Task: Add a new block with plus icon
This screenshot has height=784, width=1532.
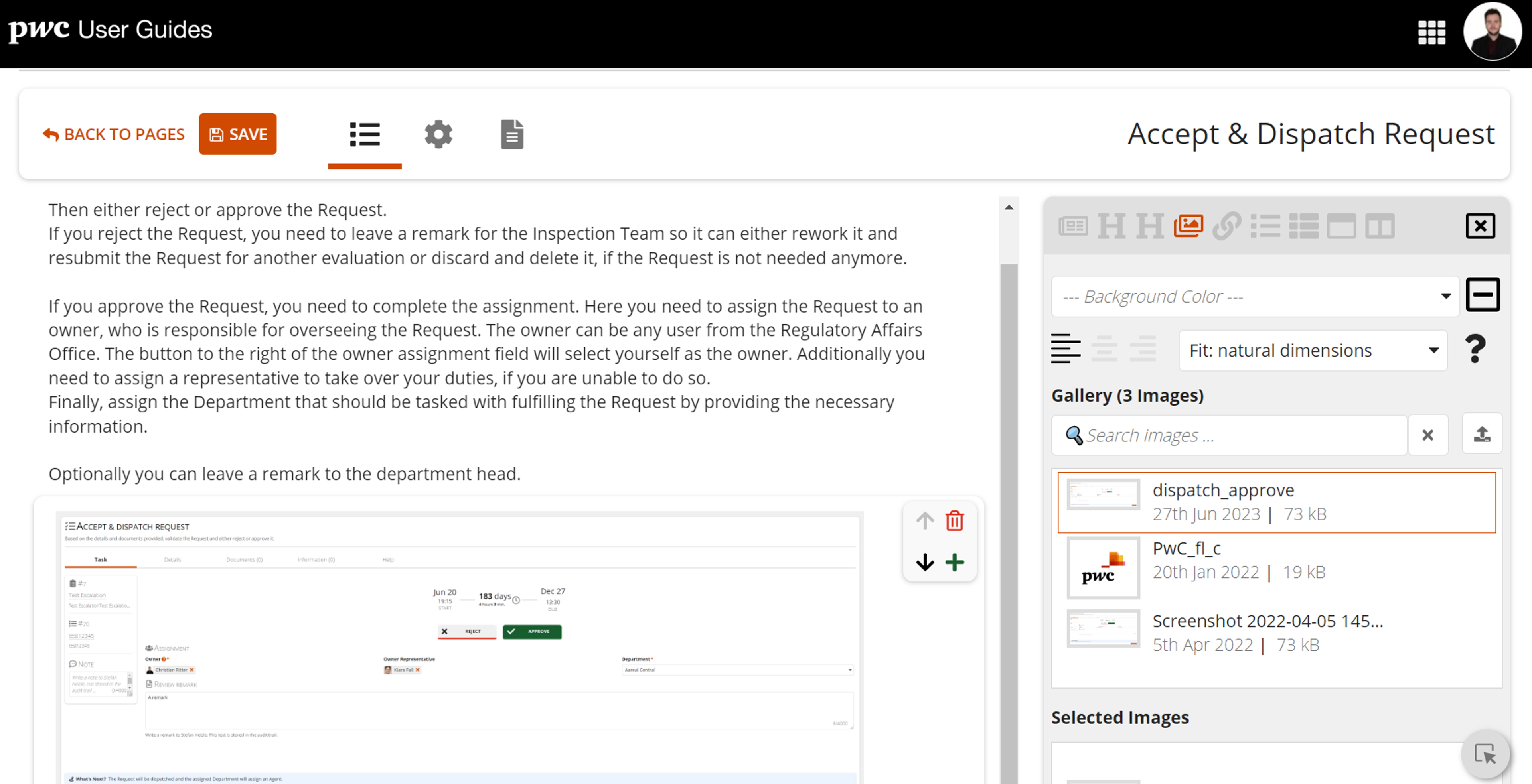Action: (x=955, y=562)
